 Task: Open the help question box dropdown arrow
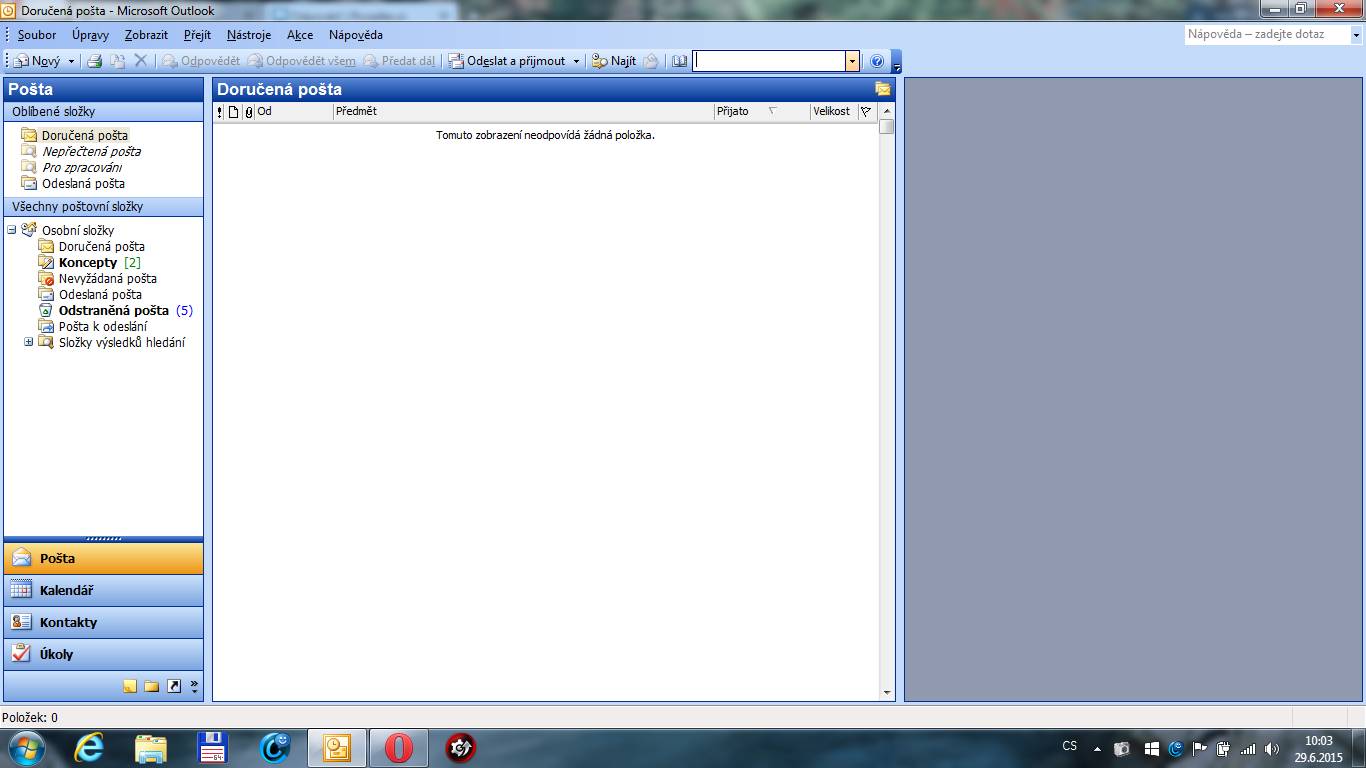1357,34
